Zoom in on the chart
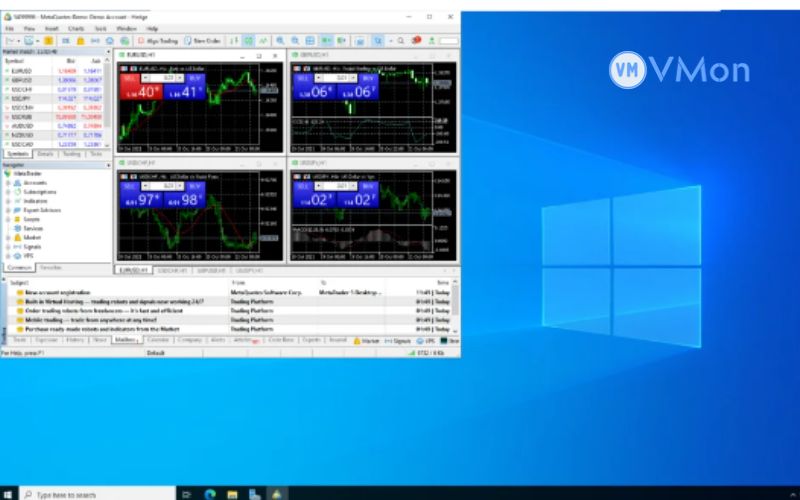Viewport: 800px width, 500px height. coord(280,41)
